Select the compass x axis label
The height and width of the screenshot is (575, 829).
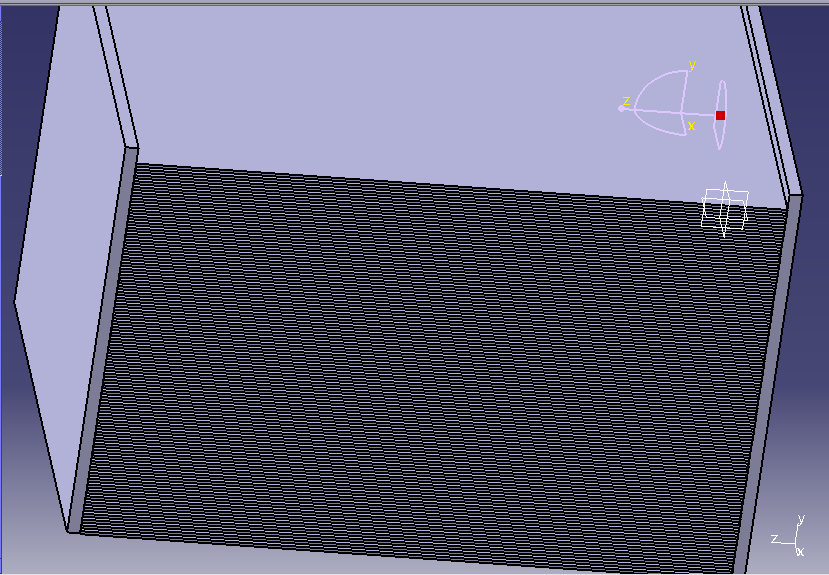click(x=691, y=126)
